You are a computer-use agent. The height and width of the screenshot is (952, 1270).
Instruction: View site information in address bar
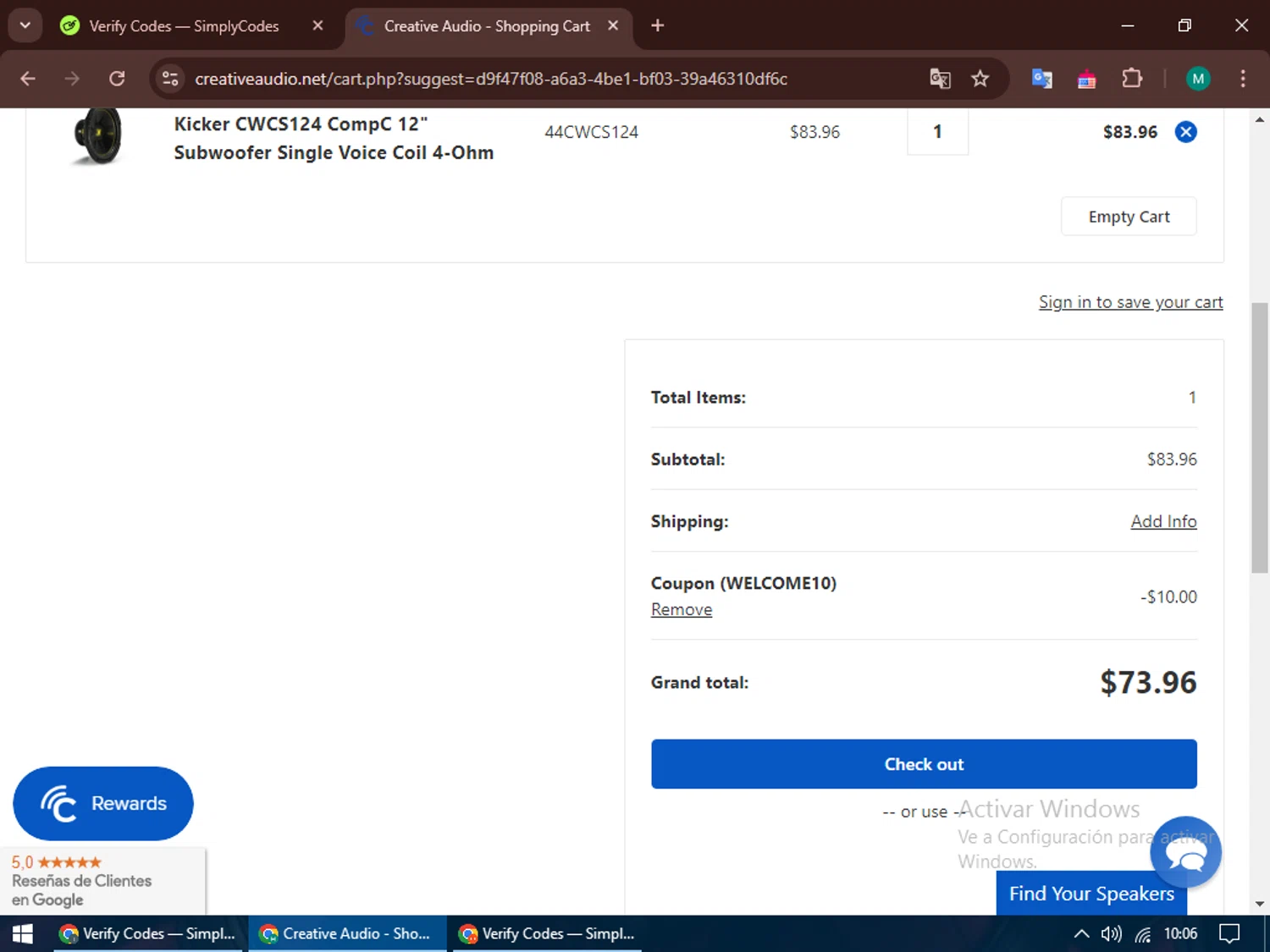pos(170,79)
